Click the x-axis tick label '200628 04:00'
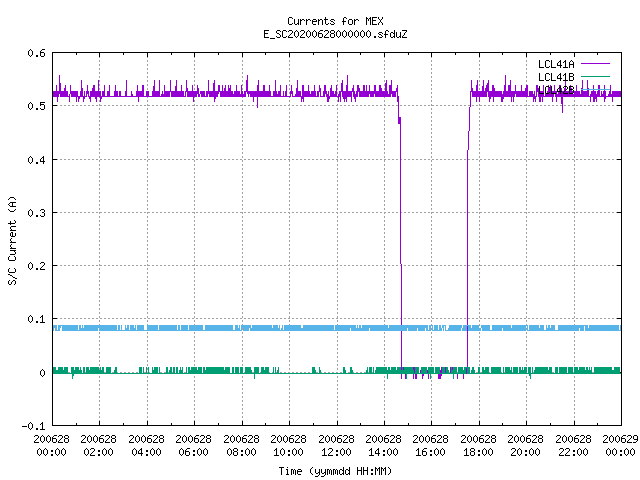 [146, 445]
